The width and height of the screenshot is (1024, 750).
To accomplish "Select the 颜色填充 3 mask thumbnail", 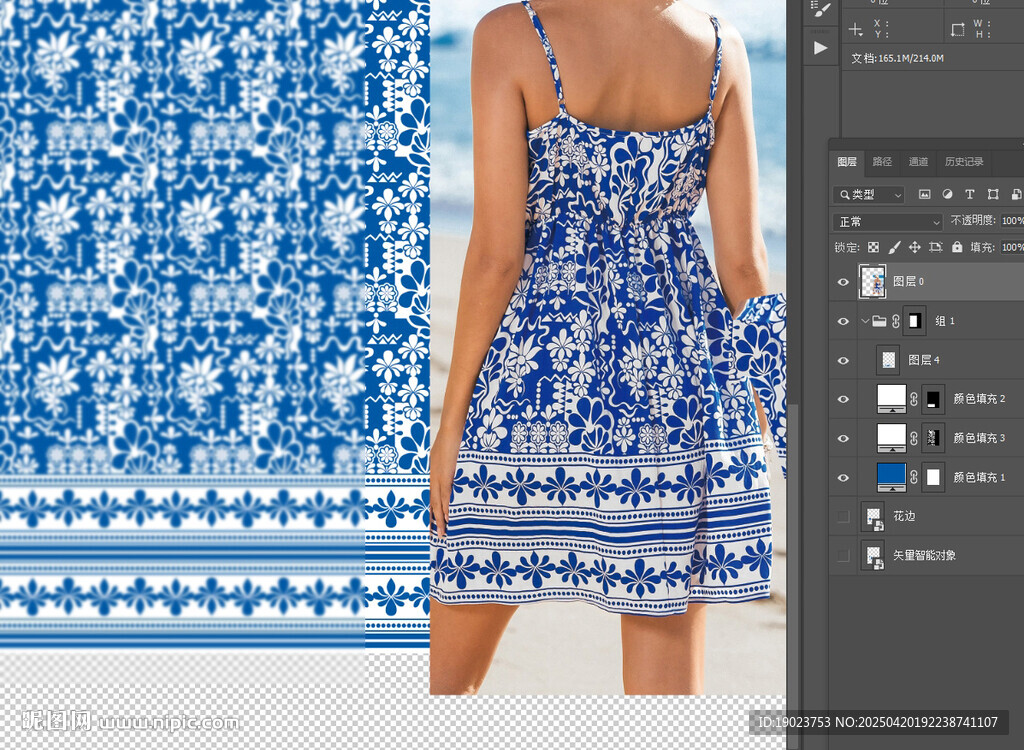I will [x=933, y=438].
